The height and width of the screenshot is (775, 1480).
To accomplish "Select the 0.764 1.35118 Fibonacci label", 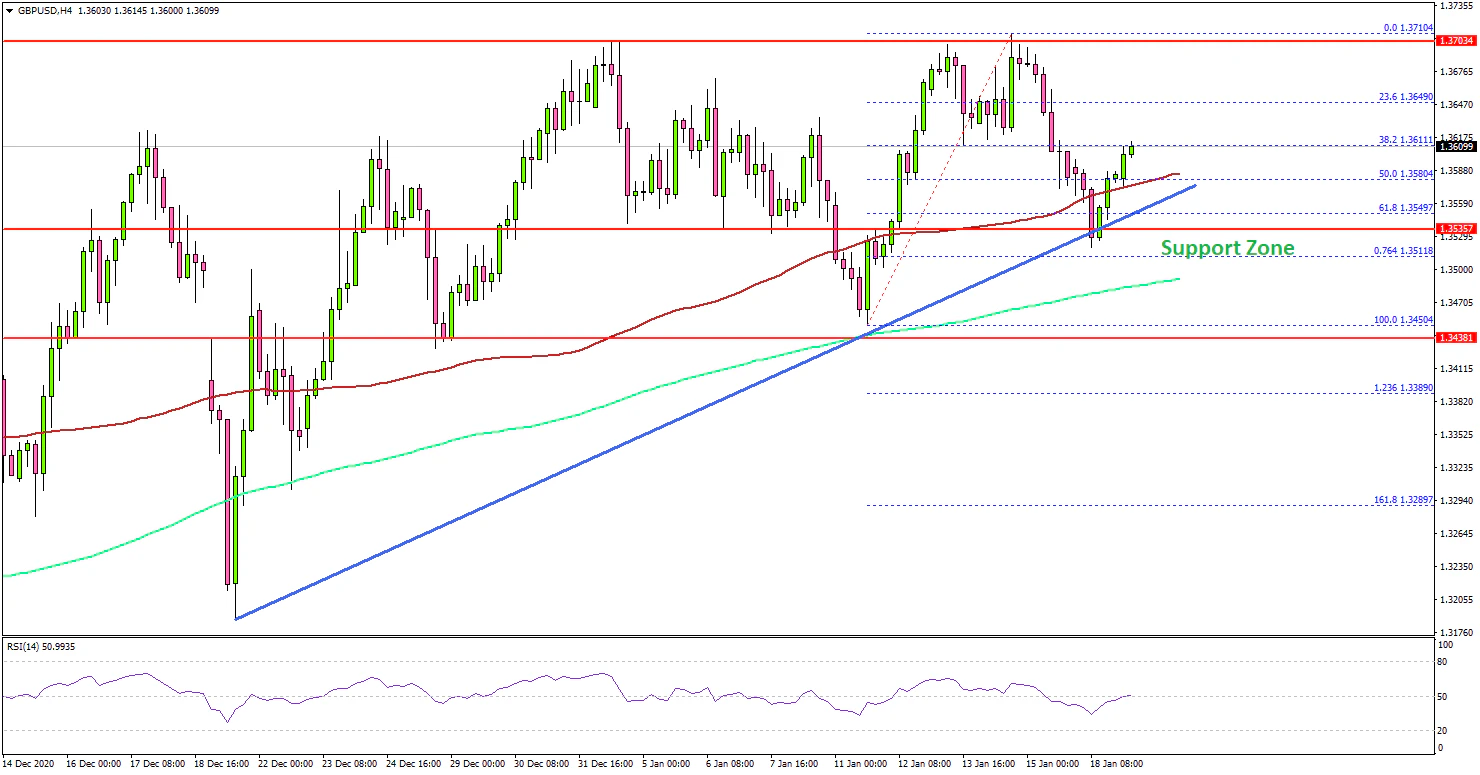I will (1403, 250).
